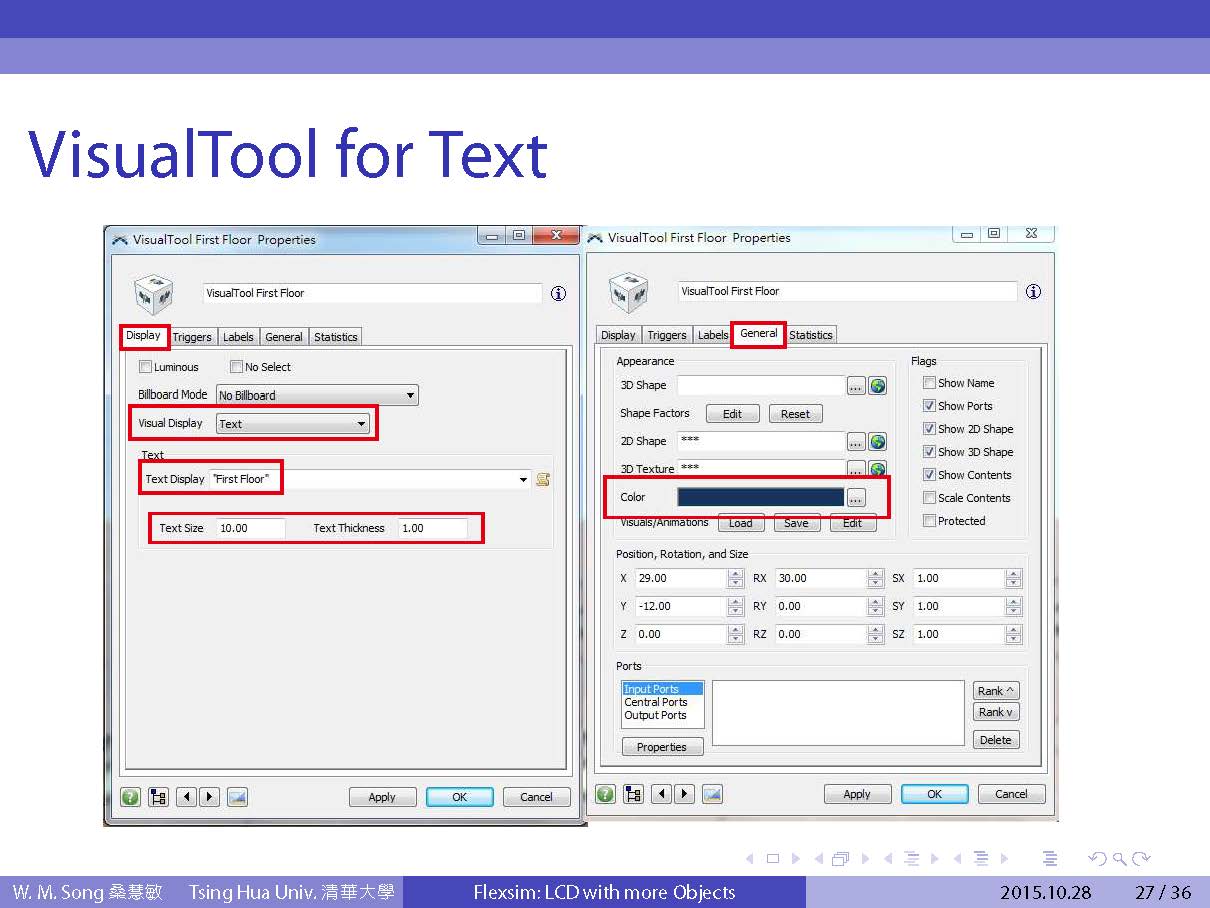The width and height of the screenshot is (1210, 908).
Task: Browse for a 2D Shape with the ellipsis button
Action: coord(856,441)
